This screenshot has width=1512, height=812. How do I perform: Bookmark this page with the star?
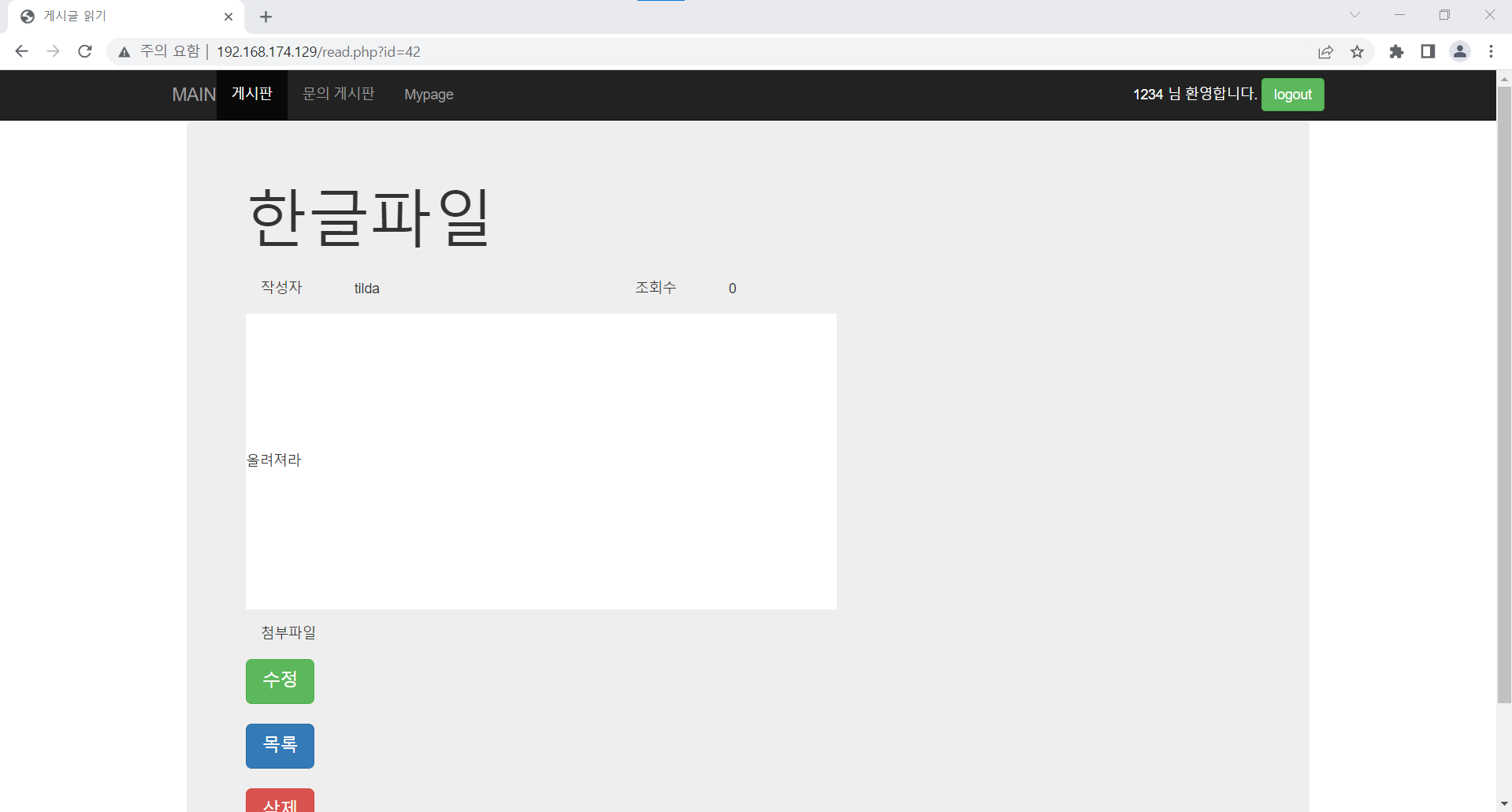(1358, 51)
